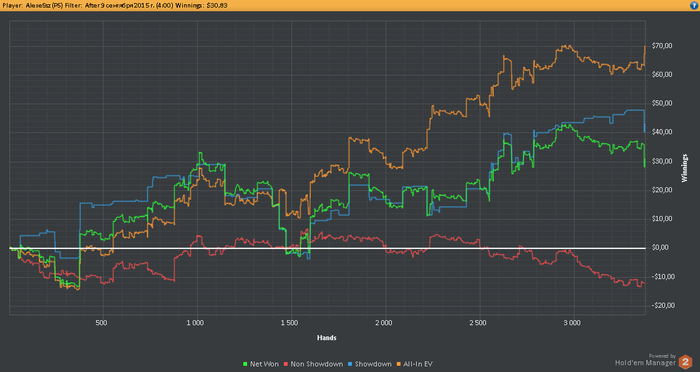Screen dimensions: 700x372
Task: Click the orange All-In EV color swatch
Action: click(x=399, y=364)
